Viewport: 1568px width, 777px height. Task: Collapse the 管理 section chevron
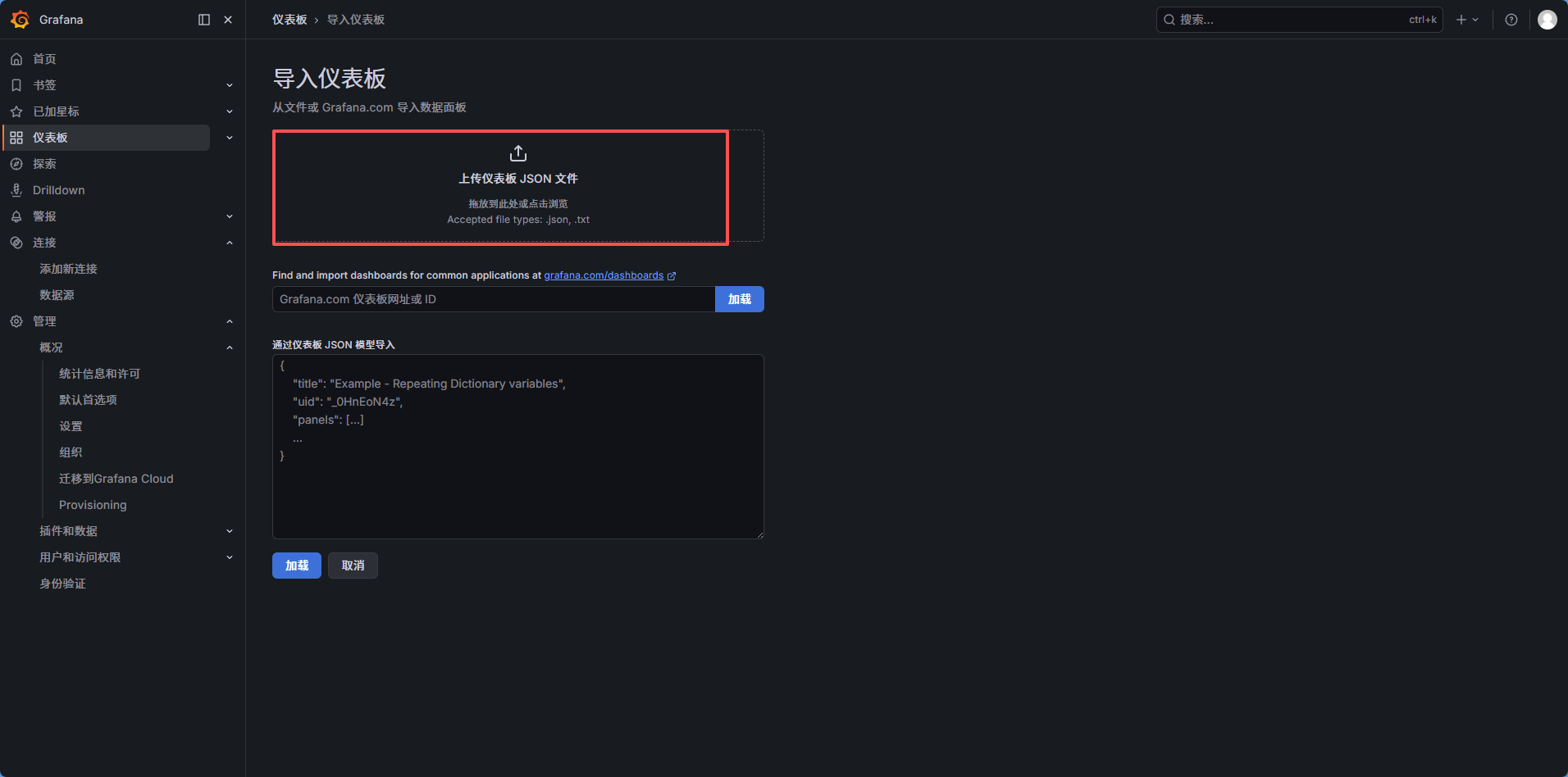coord(230,321)
